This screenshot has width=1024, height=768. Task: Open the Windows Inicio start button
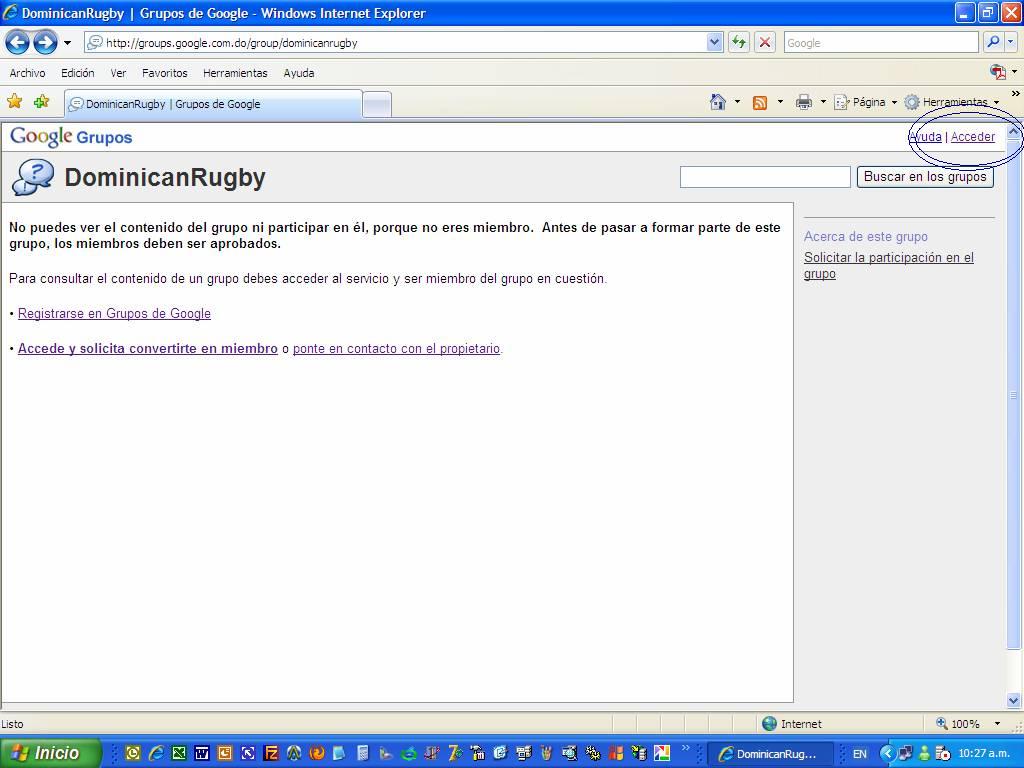tap(51, 753)
